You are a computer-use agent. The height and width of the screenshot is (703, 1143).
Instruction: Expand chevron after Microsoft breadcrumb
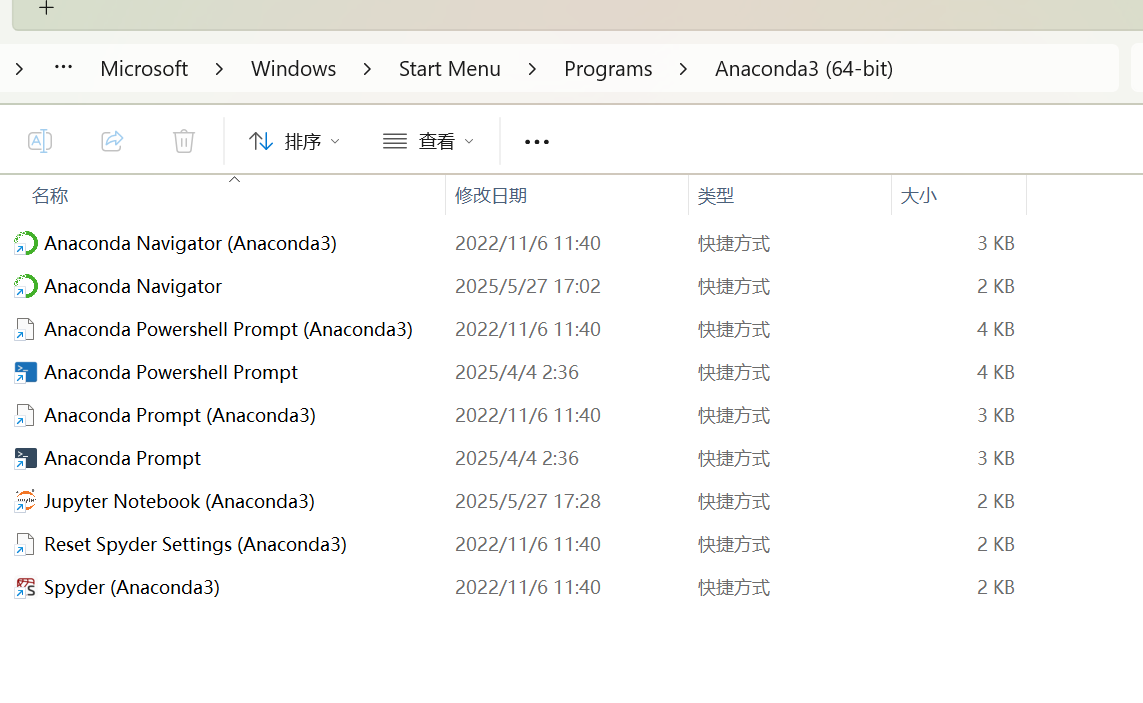coord(219,69)
